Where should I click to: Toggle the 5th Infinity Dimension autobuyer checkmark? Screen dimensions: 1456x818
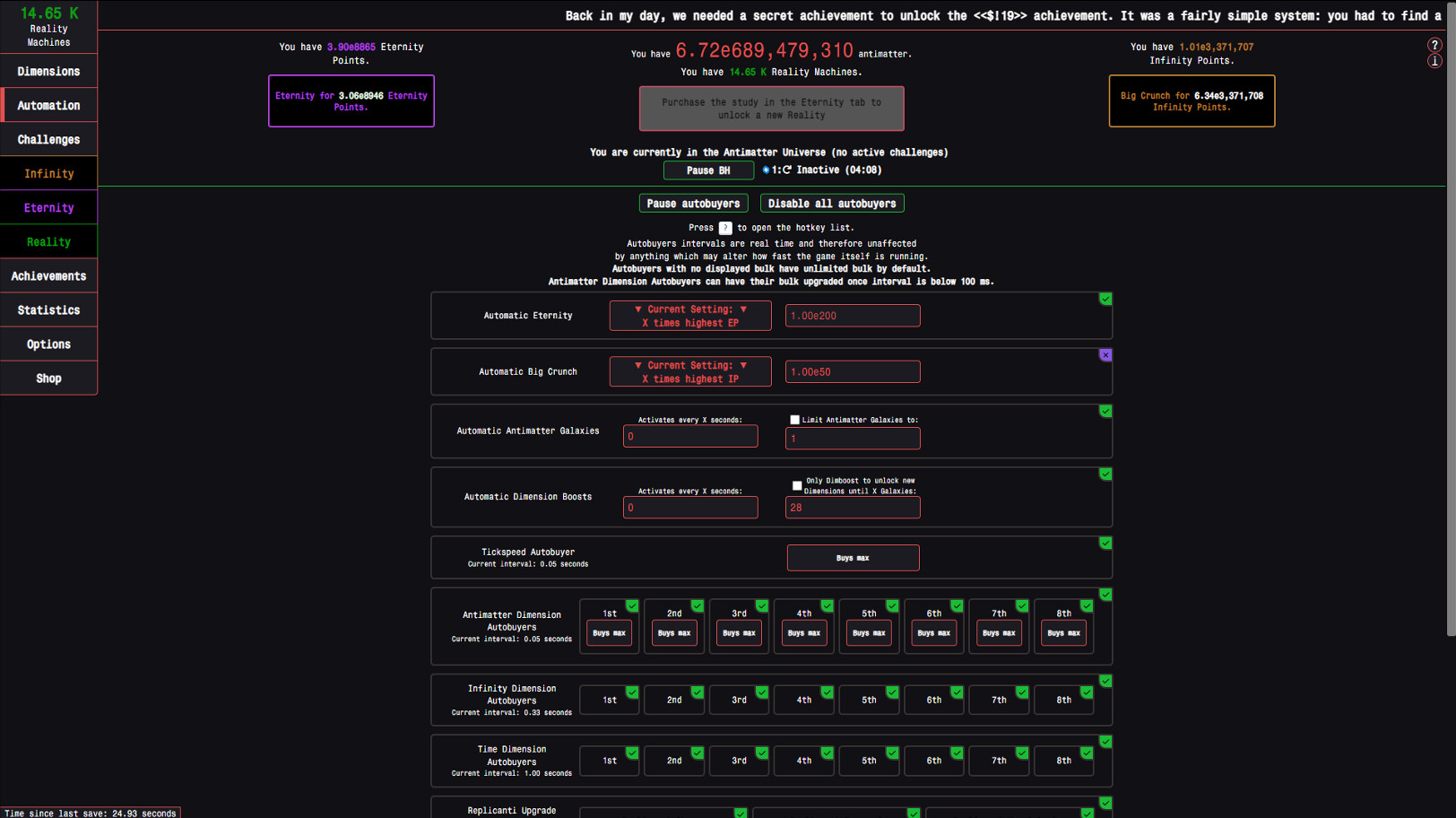892,692
